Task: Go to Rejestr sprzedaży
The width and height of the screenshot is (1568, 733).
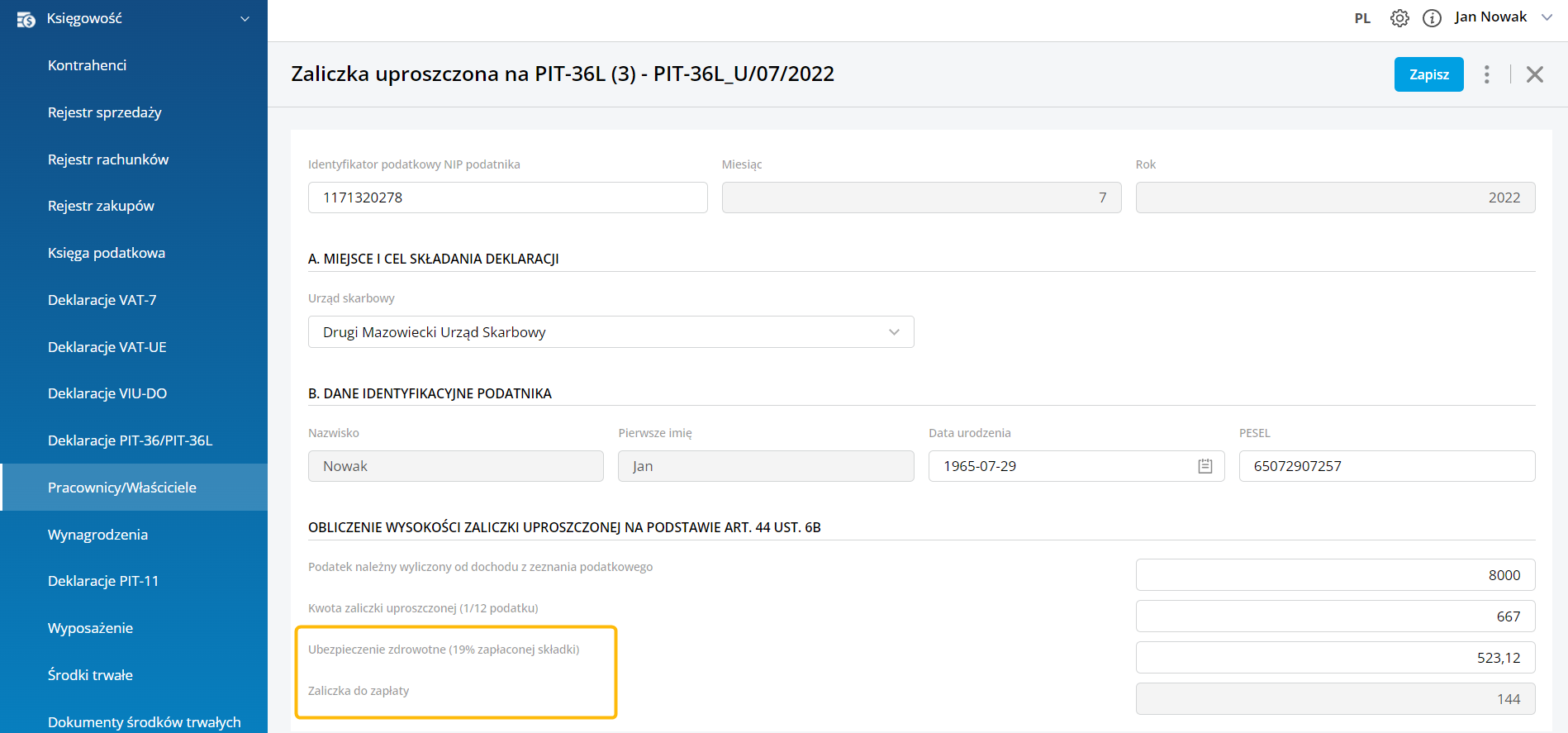Action: tap(104, 112)
